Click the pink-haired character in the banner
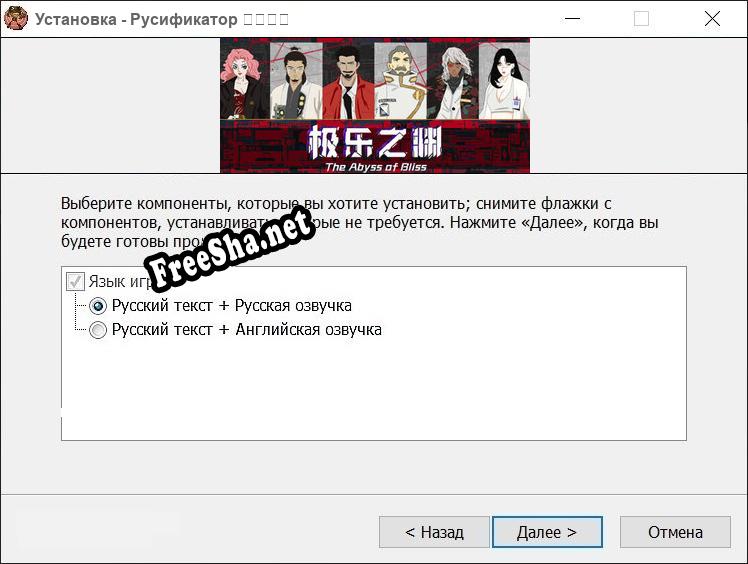 (243, 80)
